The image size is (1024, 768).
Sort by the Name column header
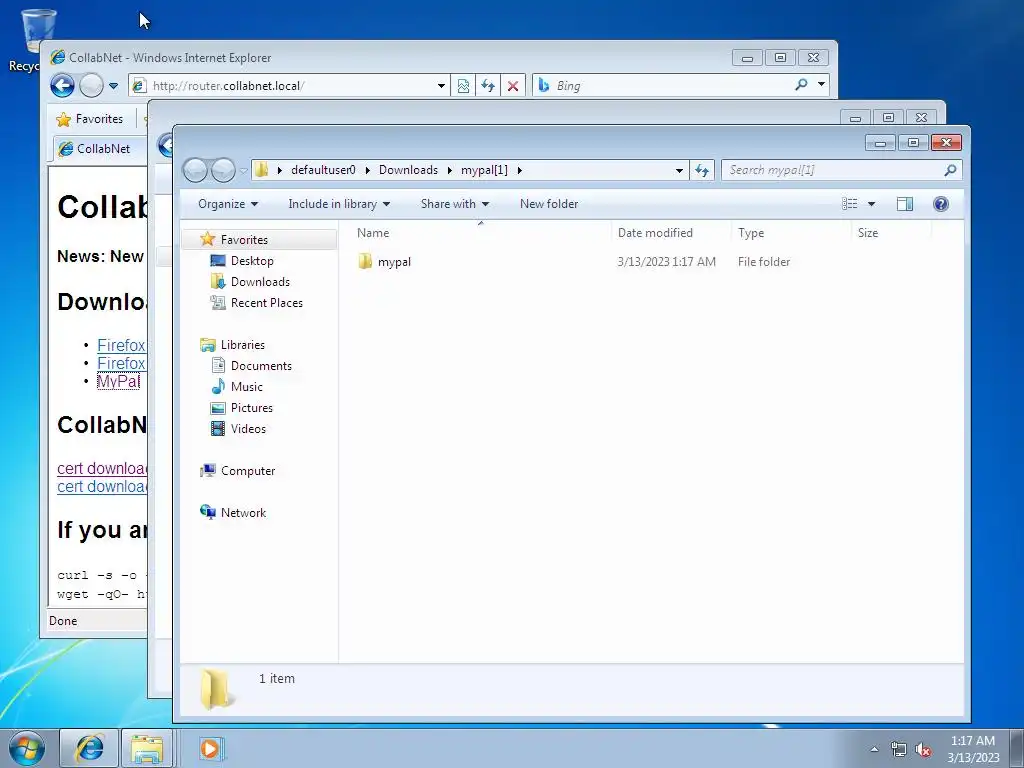[x=480, y=232]
